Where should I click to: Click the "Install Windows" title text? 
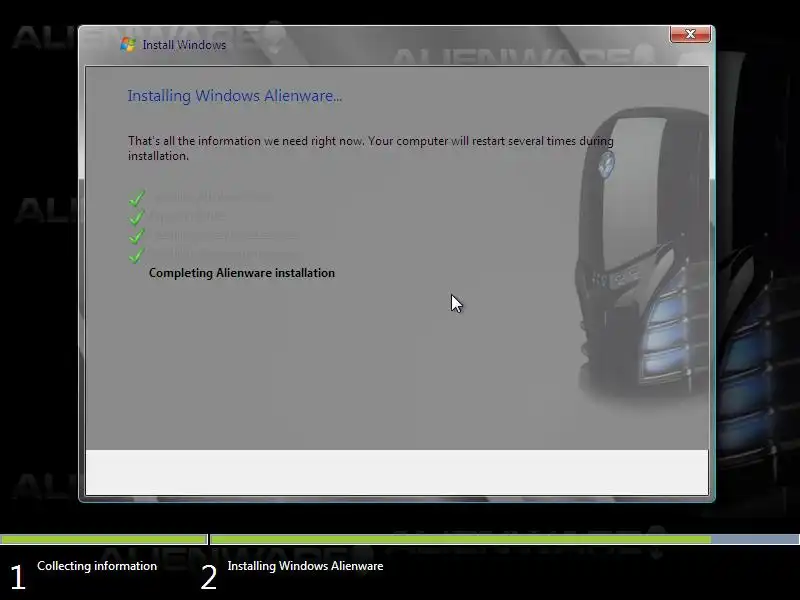[184, 45]
